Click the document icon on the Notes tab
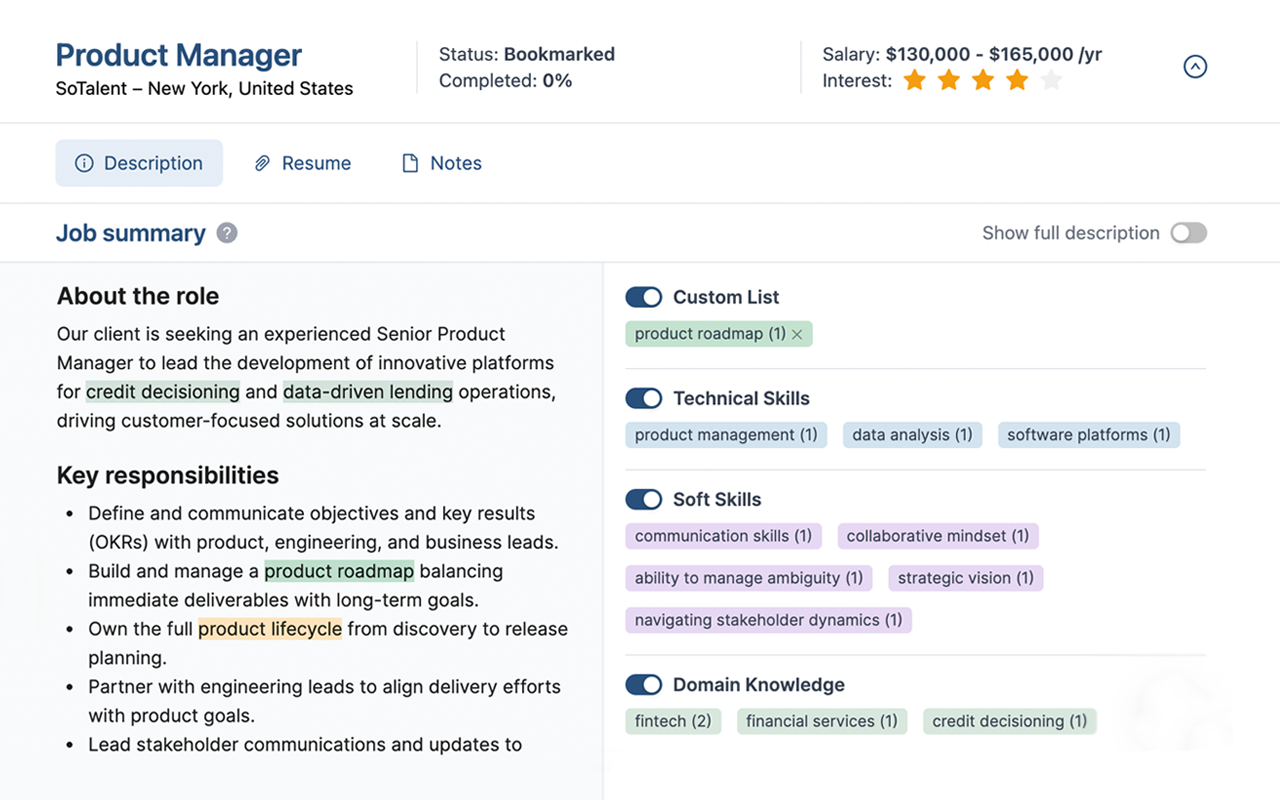Viewport: 1280px width, 800px height. pyautogui.click(x=408, y=162)
